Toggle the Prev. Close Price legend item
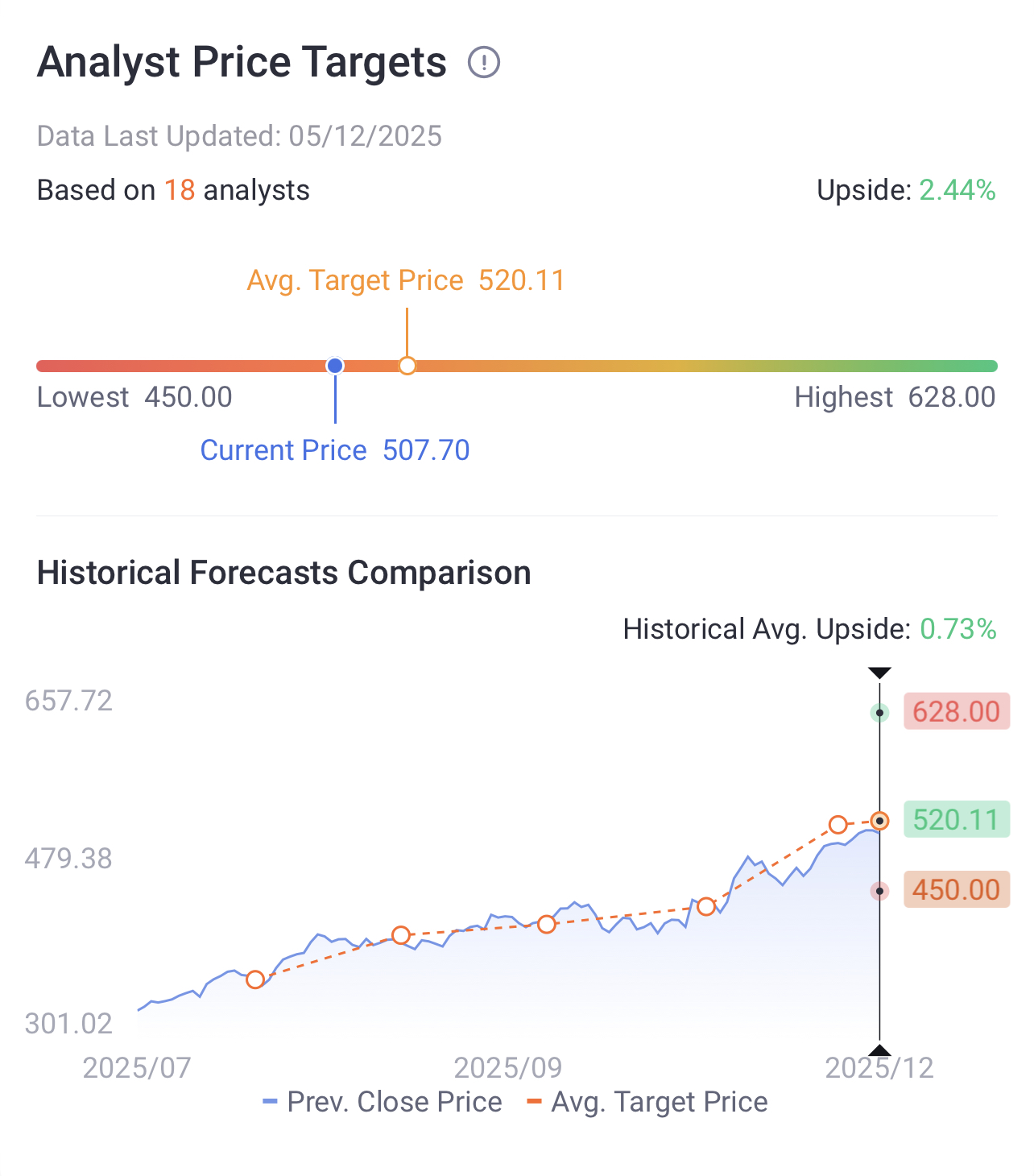Screen dimensions: 1034x1176 [383, 1102]
